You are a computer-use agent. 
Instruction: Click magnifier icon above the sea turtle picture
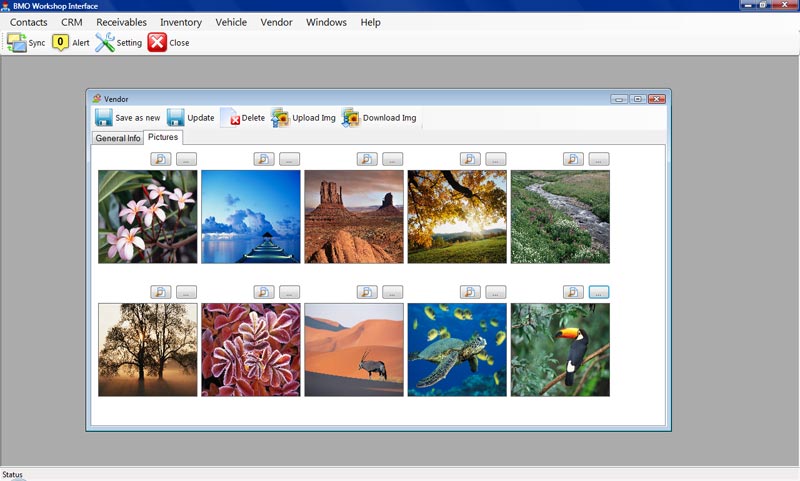point(470,292)
